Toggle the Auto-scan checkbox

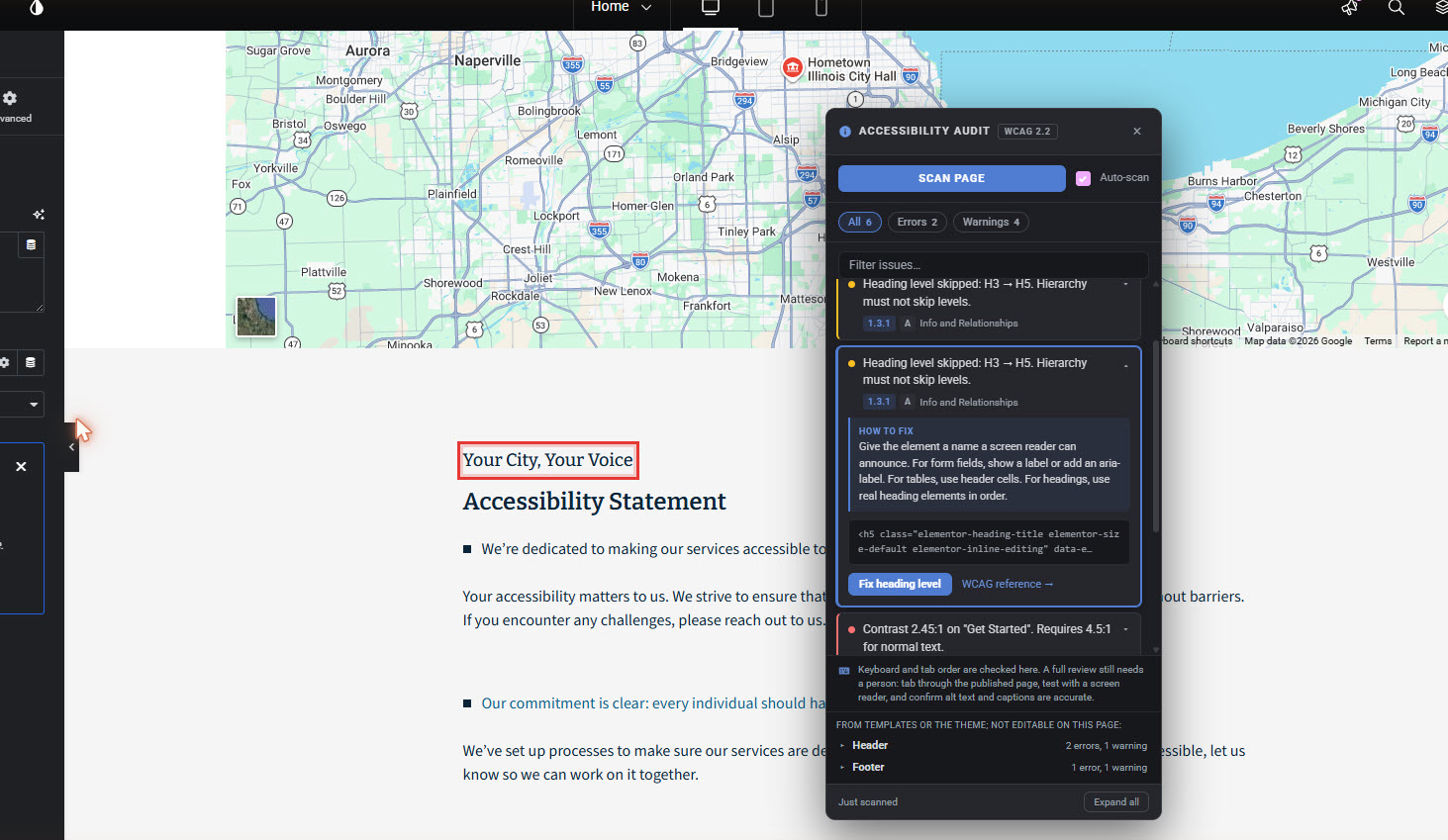1083,178
